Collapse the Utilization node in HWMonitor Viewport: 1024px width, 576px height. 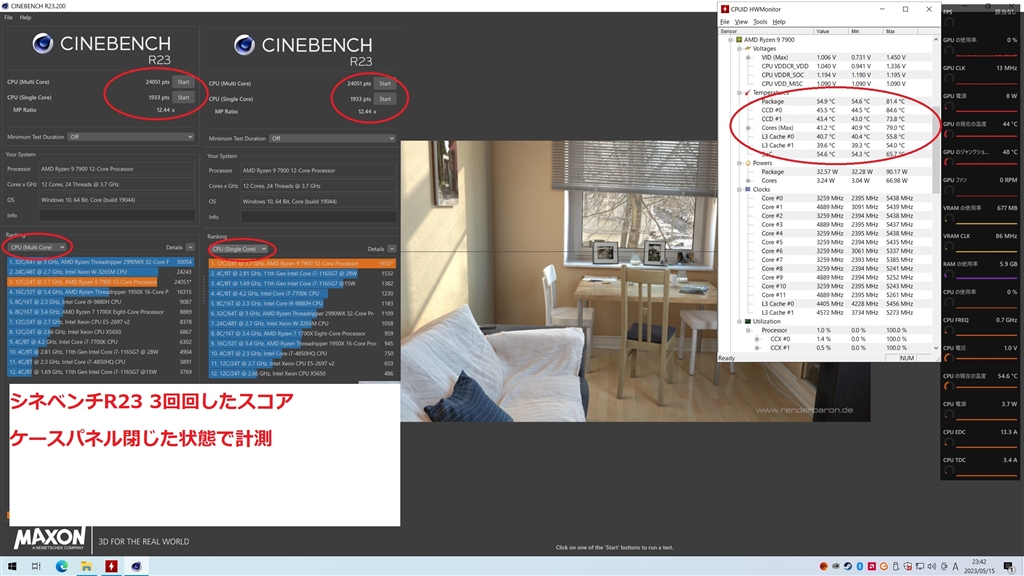[x=739, y=321]
